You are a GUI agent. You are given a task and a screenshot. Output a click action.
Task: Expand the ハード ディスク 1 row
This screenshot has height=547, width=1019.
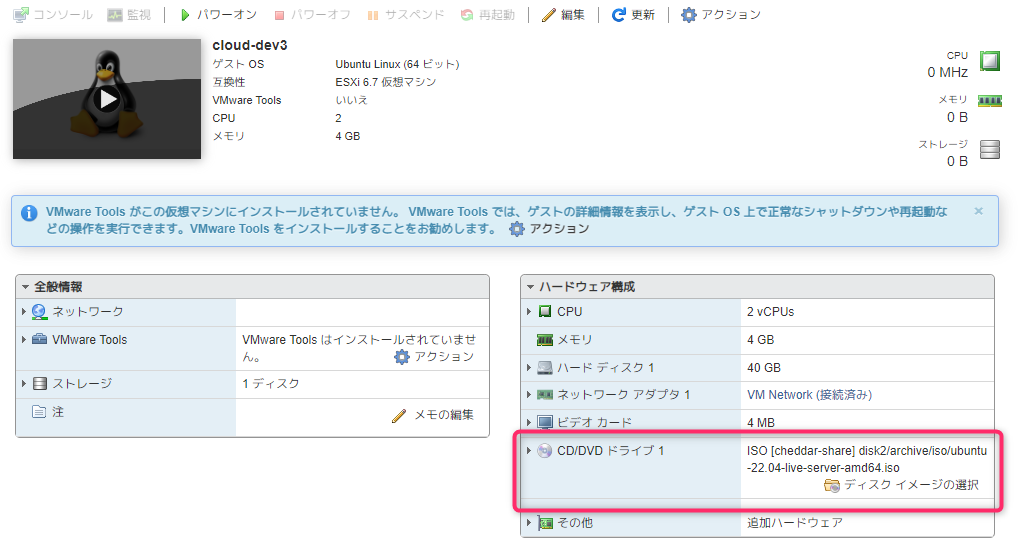(x=529, y=368)
